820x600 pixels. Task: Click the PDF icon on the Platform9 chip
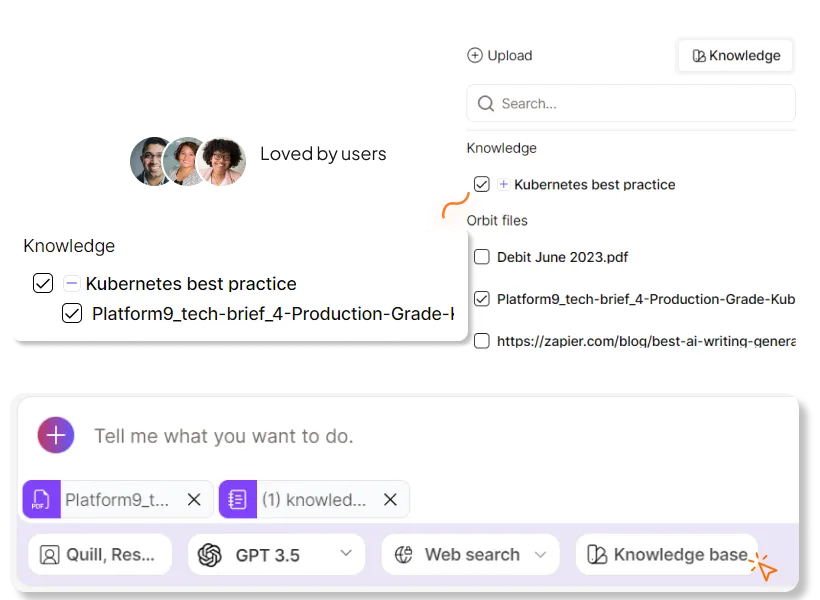pos(42,499)
